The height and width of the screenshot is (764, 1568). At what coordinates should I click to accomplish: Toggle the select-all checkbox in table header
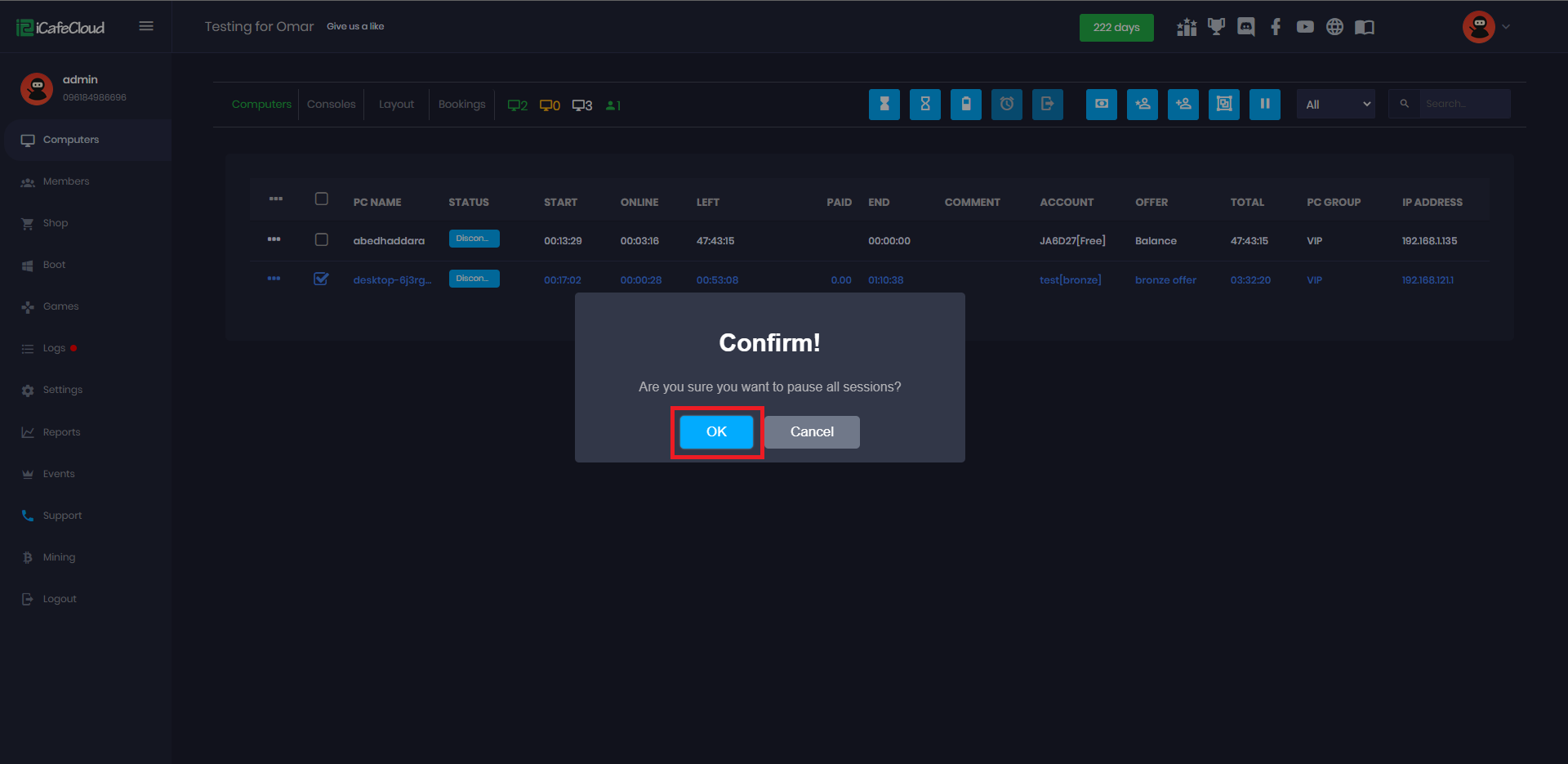tap(322, 199)
